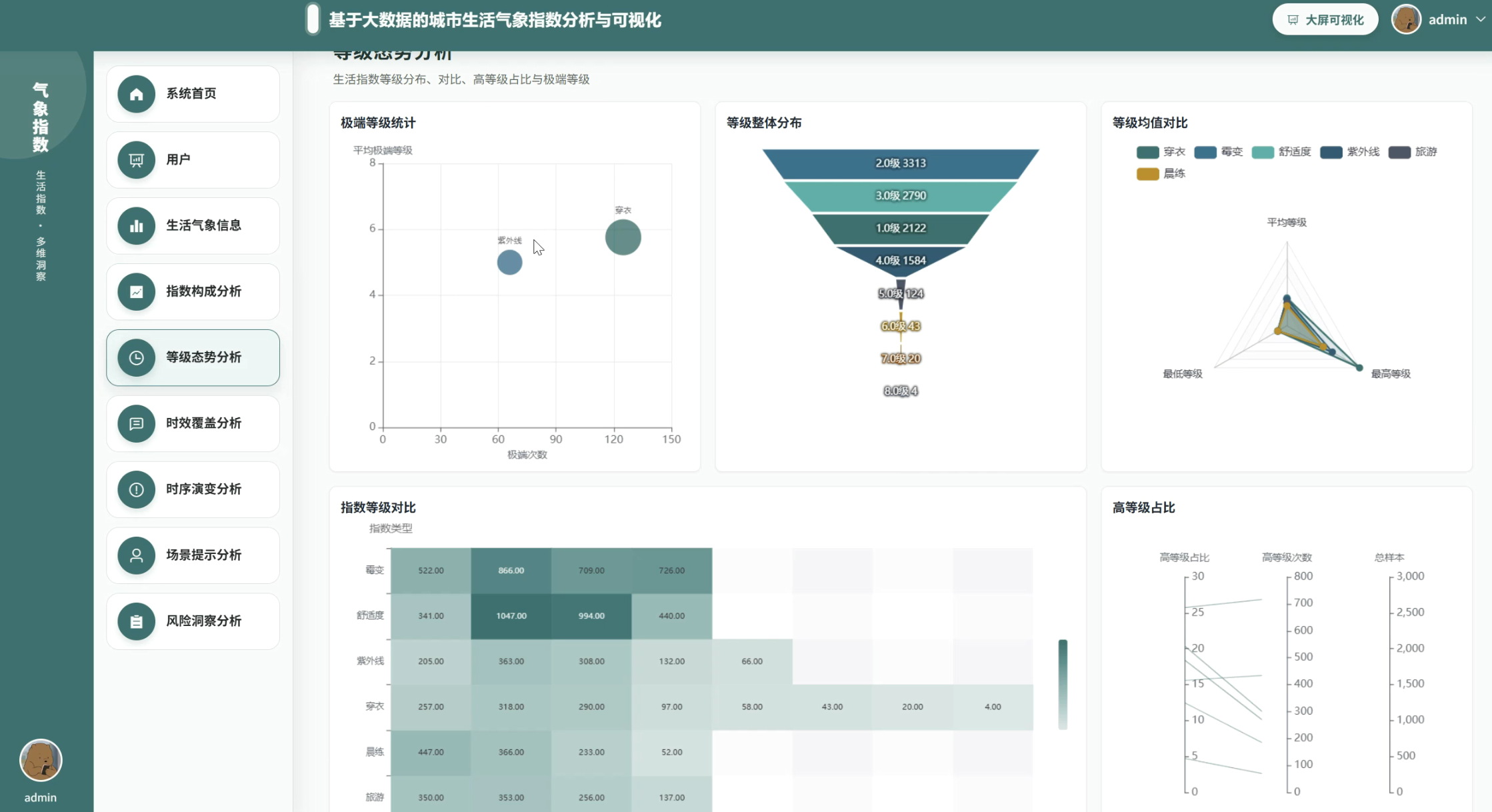Click the 2.0级 3313 funnel segment
Image resolution: width=1492 pixels, height=812 pixels.
[901, 163]
